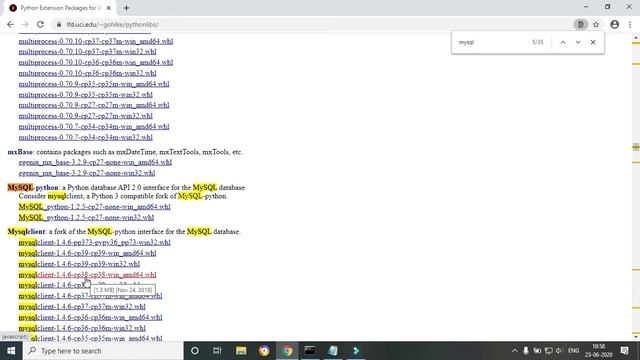
Task: Download multiprocess-0.70.10-cp37-cp37m-win_amd64.whl
Action: click(96, 41)
